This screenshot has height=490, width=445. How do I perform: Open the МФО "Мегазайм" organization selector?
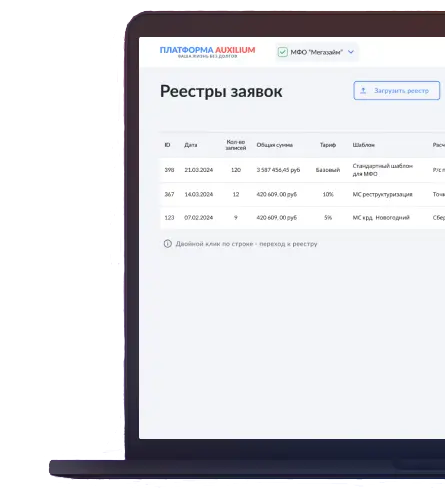(317, 52)
